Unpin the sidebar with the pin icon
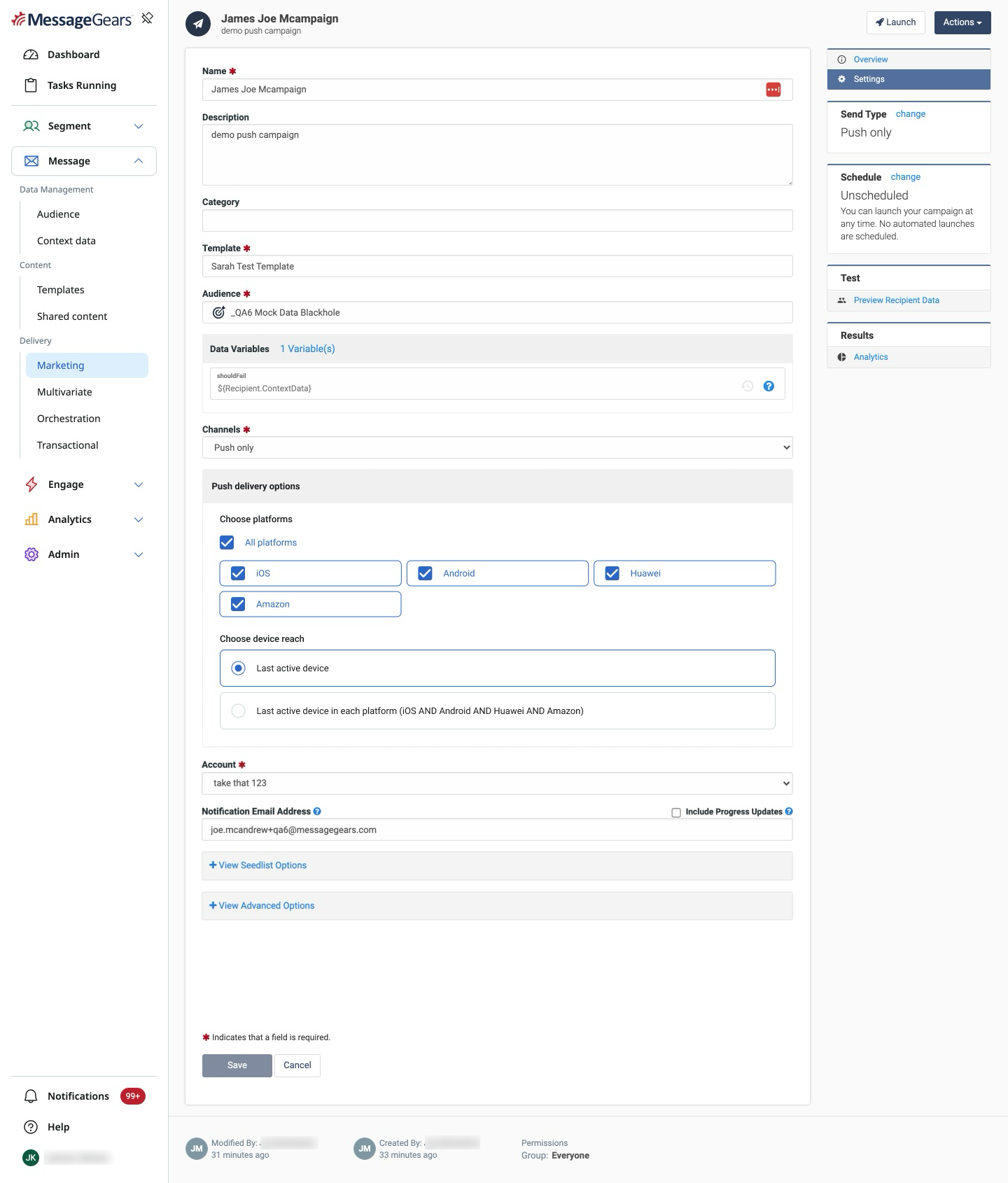 (x=147, y=18)
